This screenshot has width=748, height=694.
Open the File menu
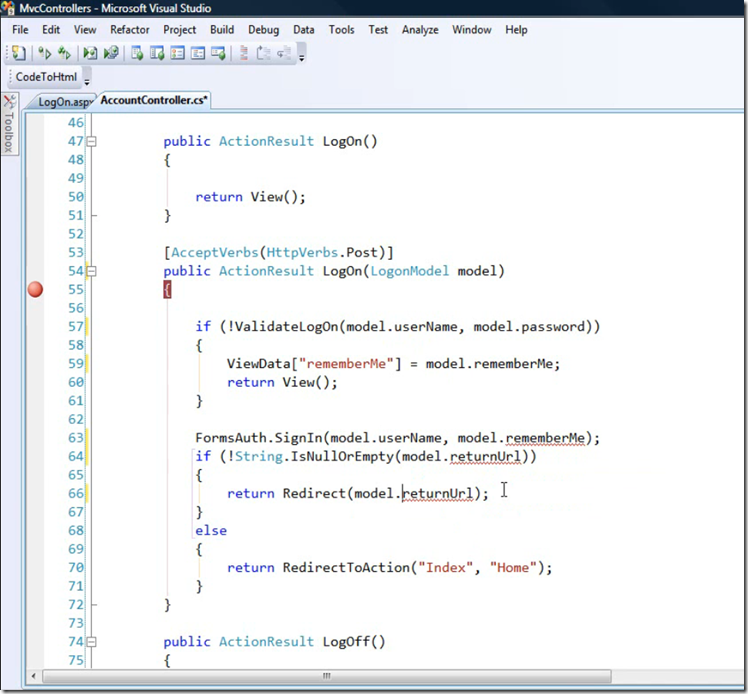click(x=20, y=30)
